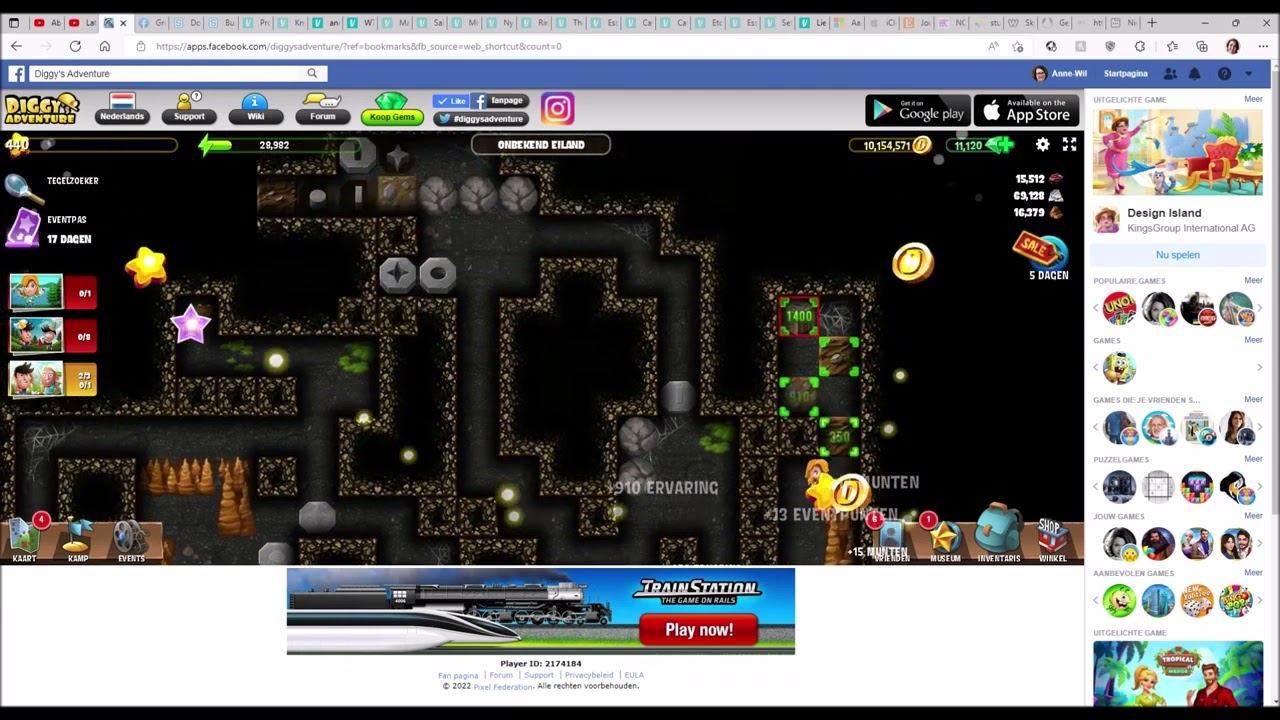Show next friends' games with right arrow
The width and height of the screenshot is (1280, 720).
pyautogui.click(x=1259, y=428)
